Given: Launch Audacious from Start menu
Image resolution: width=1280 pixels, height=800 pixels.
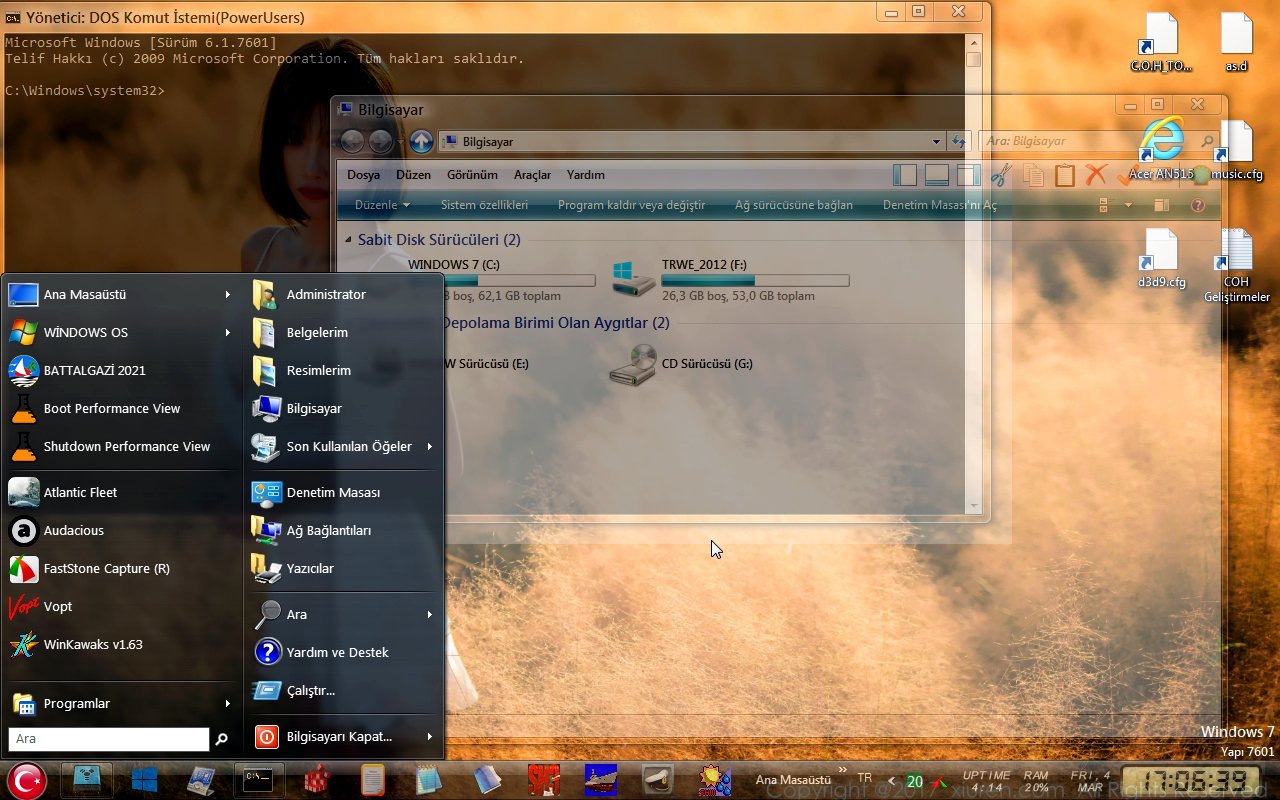Looking at the screenshot, I should tap(121, 530).
